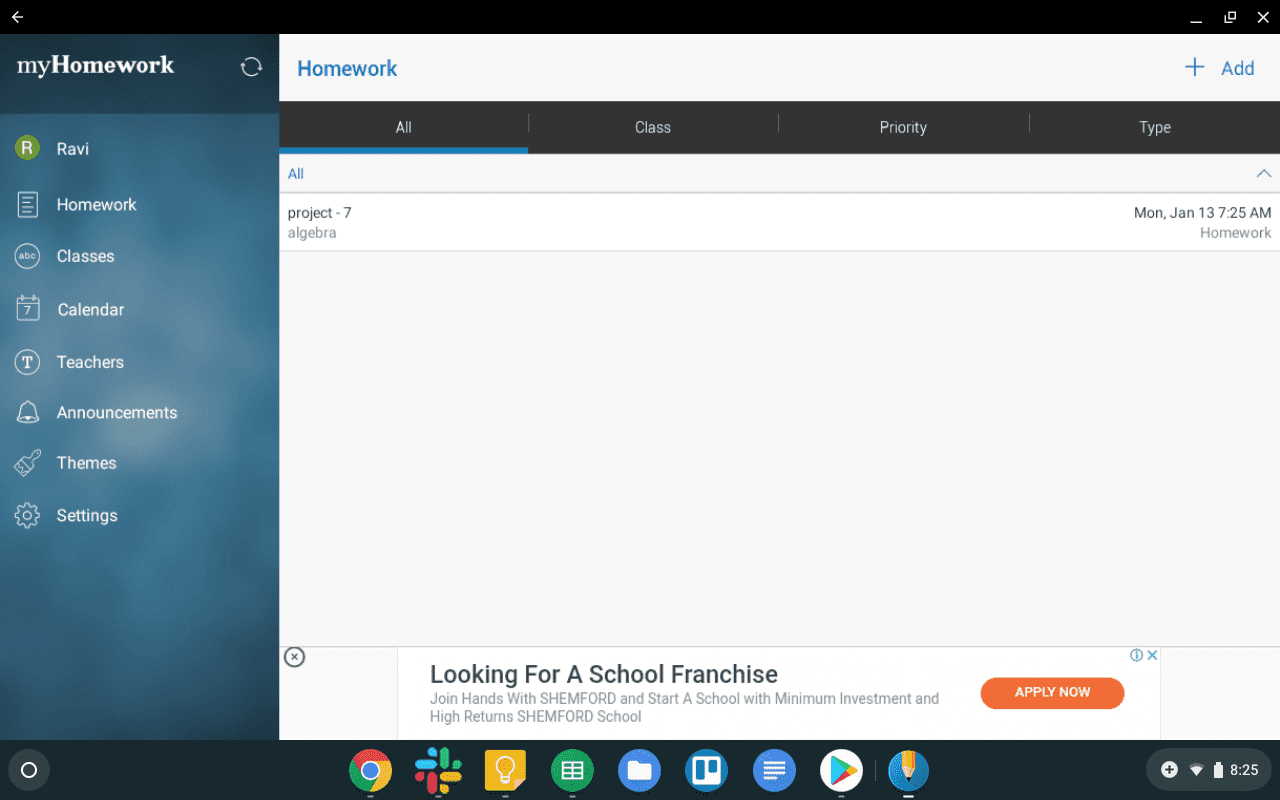Open the AdChoices info icon on the banner

1138,655
